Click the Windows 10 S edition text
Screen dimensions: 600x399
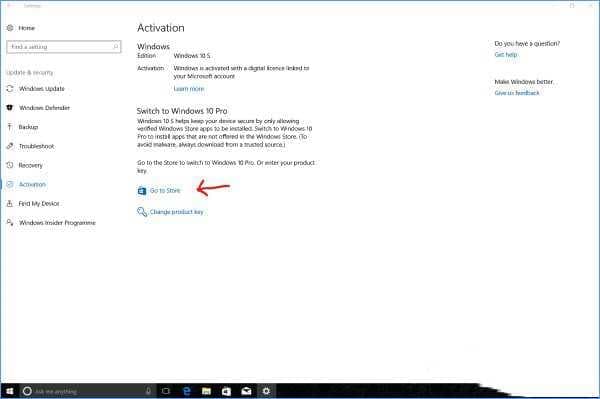pos(192,56)
